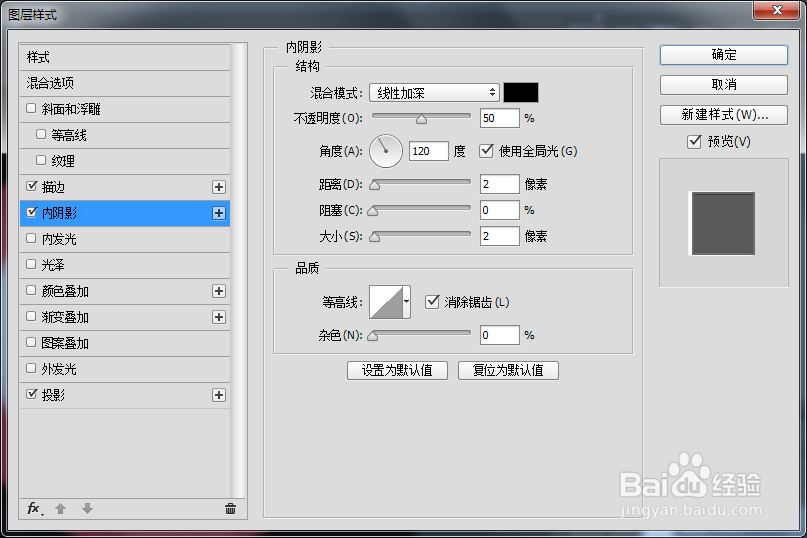Image resolution: width=807 pixels, height=538 pixels.
Task: Click the 阻塞 slider handle
Action: click(x=373, y=211)
